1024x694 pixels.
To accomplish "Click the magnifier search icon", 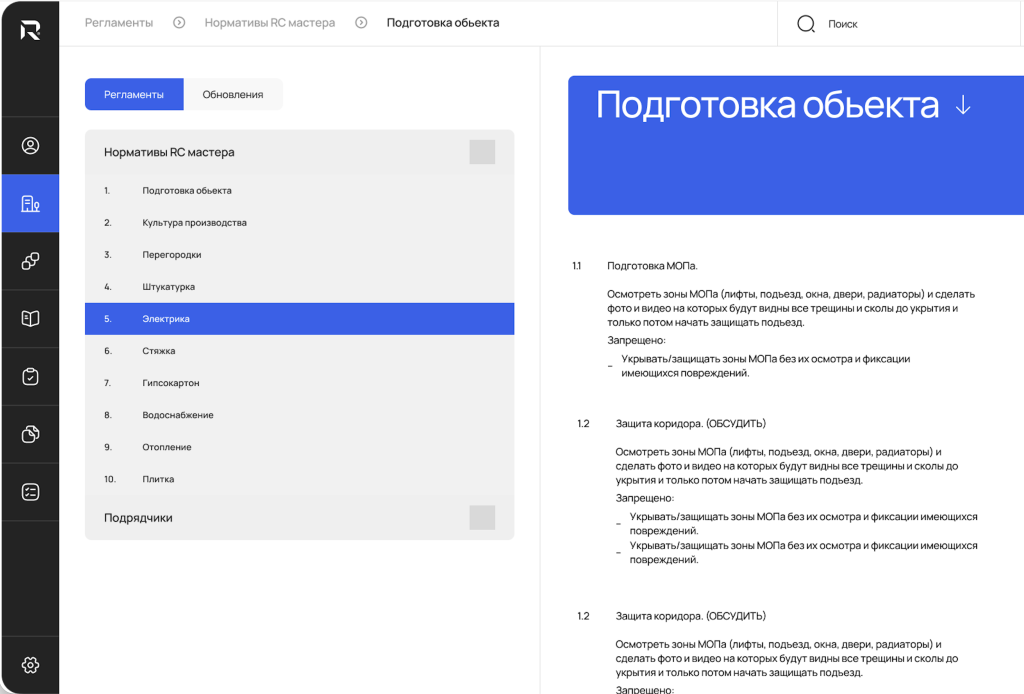I will click(x=805, y=24).
